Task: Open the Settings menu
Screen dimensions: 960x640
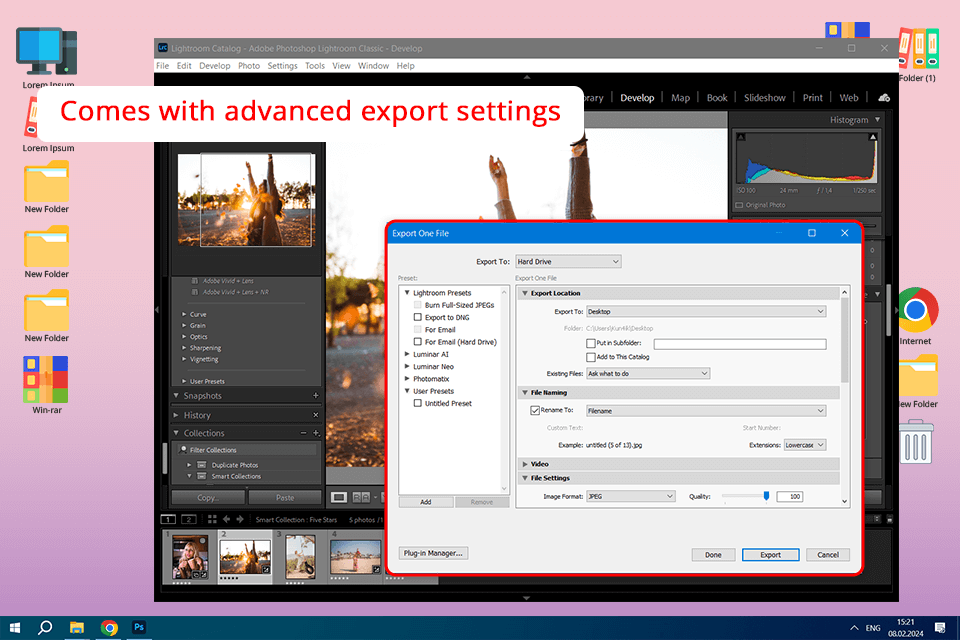Action: click(x=282, y=66)
